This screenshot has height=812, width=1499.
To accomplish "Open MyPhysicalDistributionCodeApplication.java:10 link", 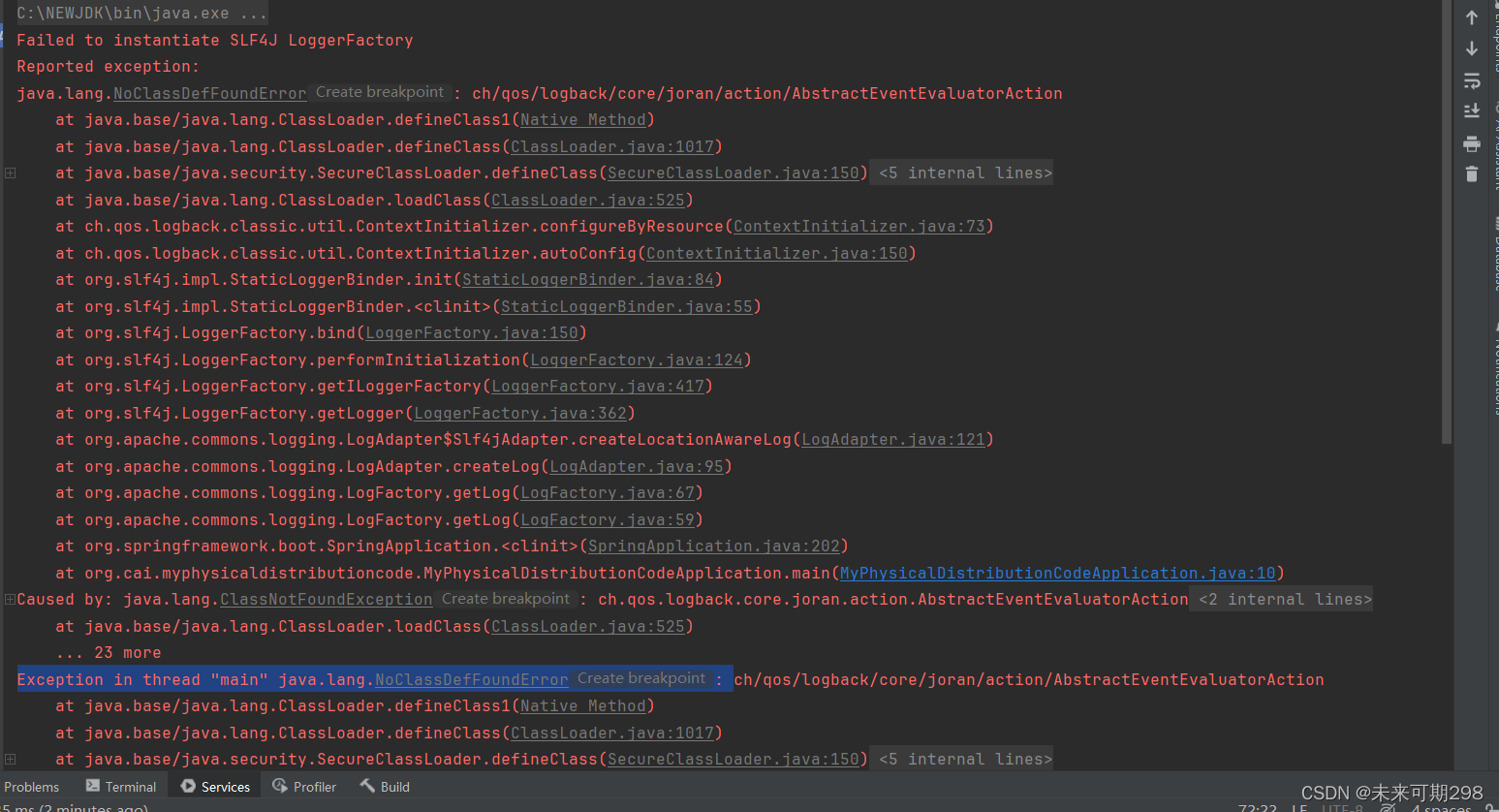I will (x=1055, y=573).
